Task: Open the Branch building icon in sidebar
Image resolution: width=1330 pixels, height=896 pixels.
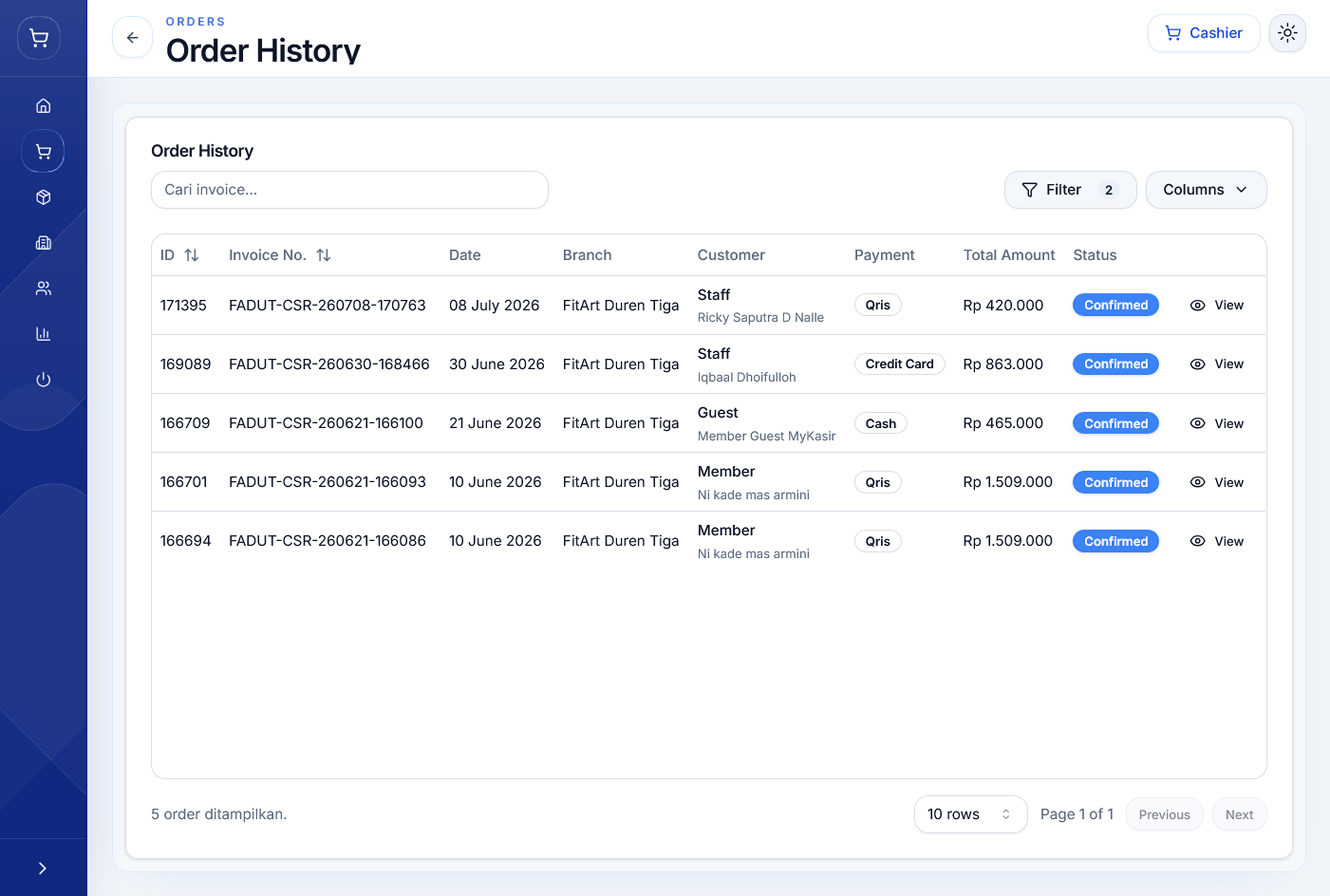Action: (43, 243)
